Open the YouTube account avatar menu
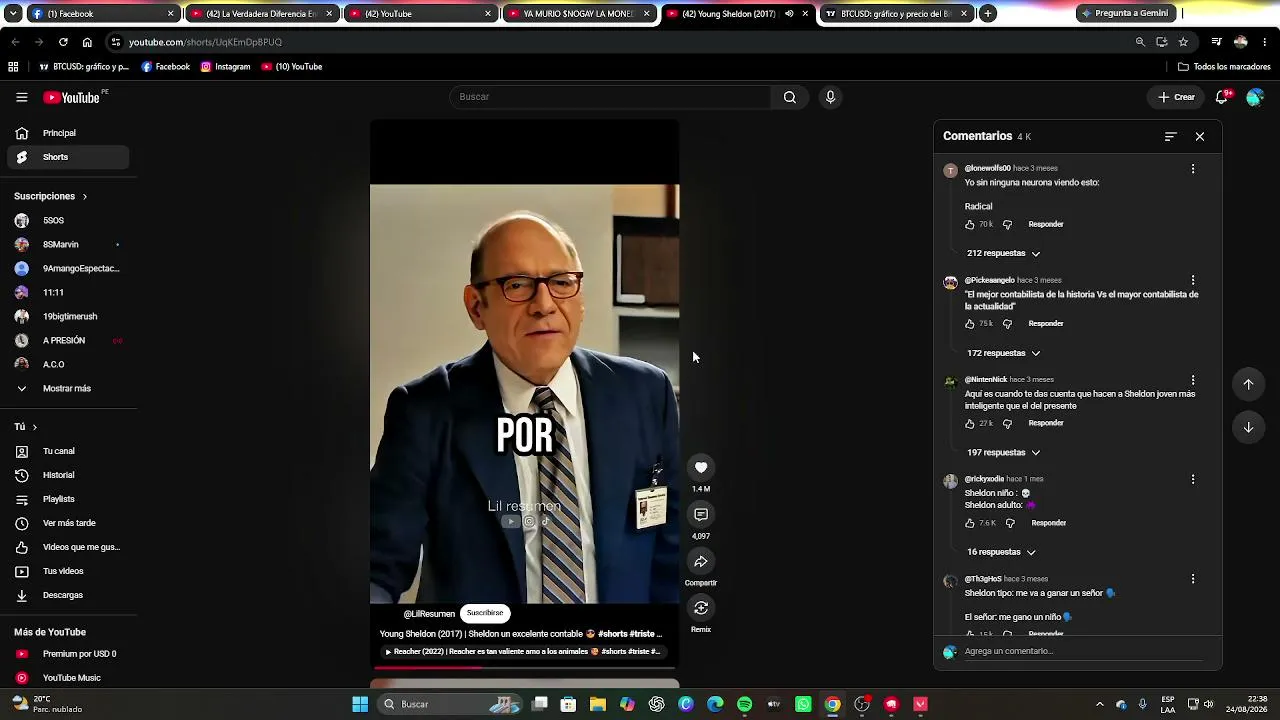The image size is (1280, 720). tap(1255, 97)
